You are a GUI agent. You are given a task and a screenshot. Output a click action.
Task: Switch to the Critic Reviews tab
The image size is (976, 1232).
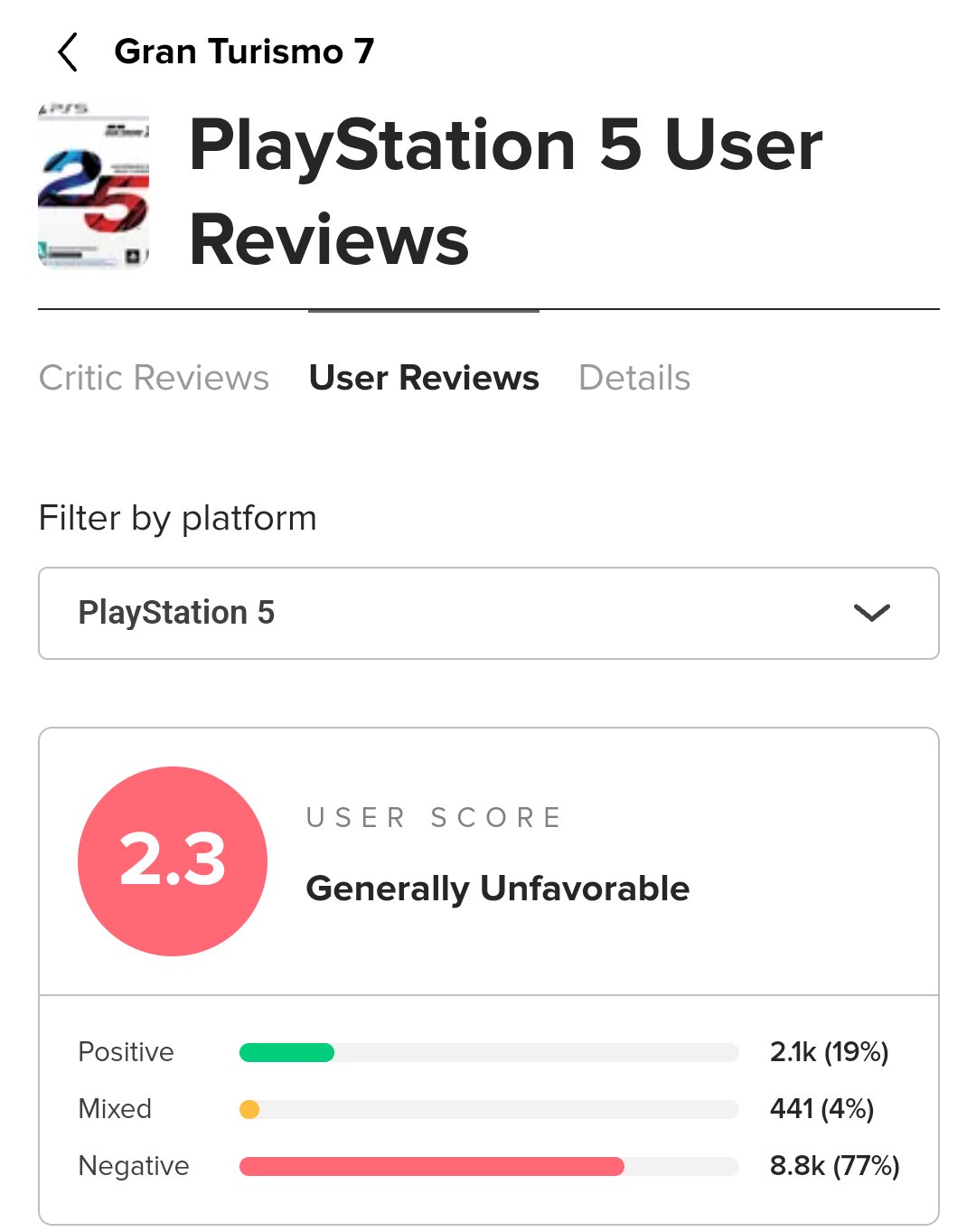154,378
